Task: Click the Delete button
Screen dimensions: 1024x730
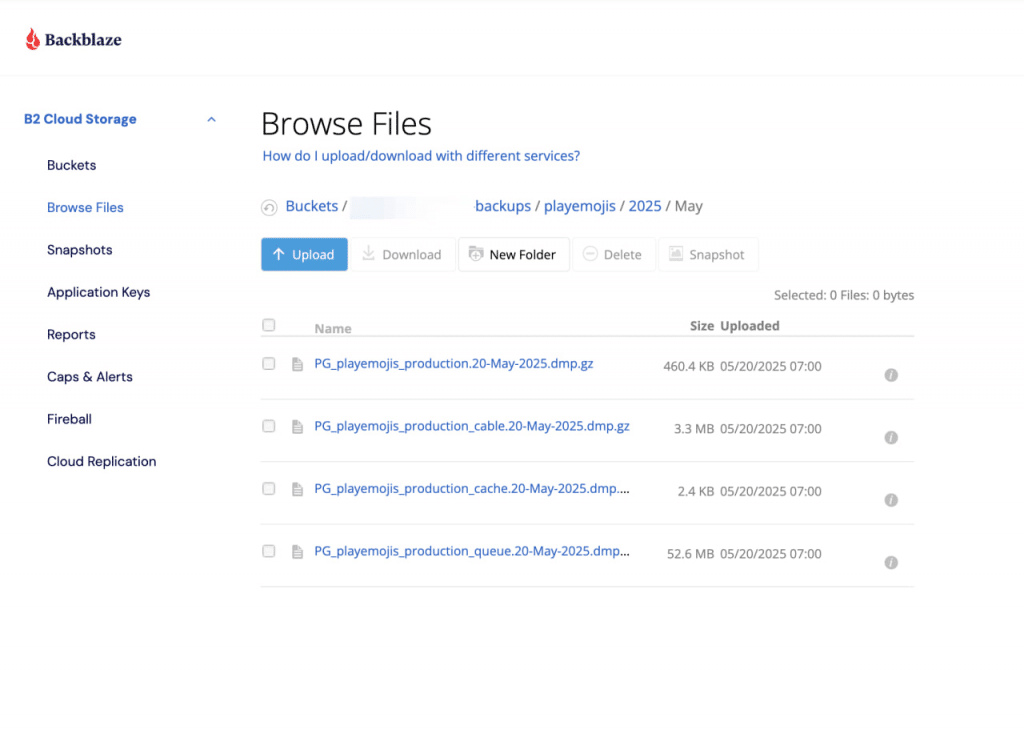Action: 614,255
